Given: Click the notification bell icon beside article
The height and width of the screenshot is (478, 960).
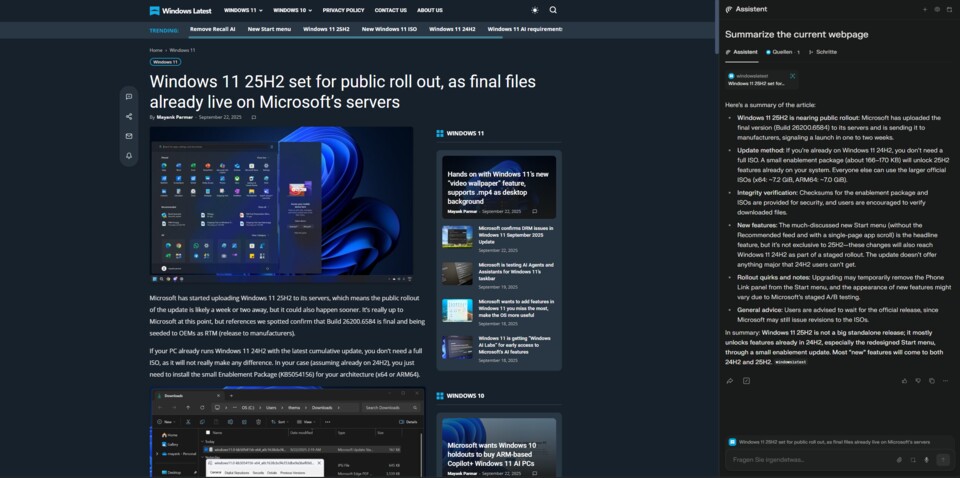Looking at the screenshot, I should pos(129,156).
